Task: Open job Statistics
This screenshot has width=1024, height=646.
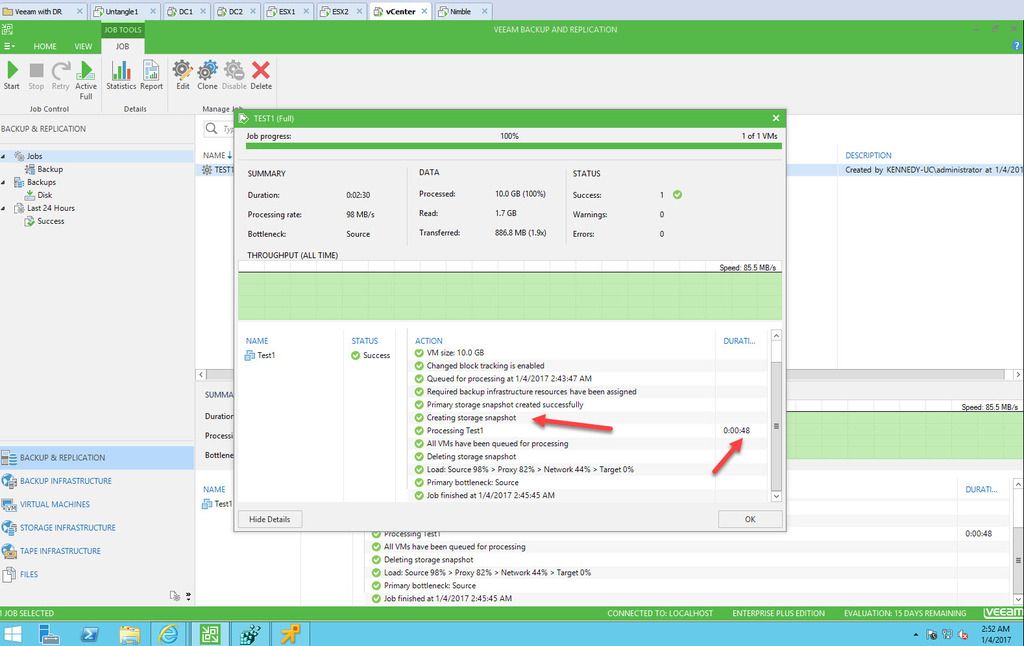Action: (121, 75)
